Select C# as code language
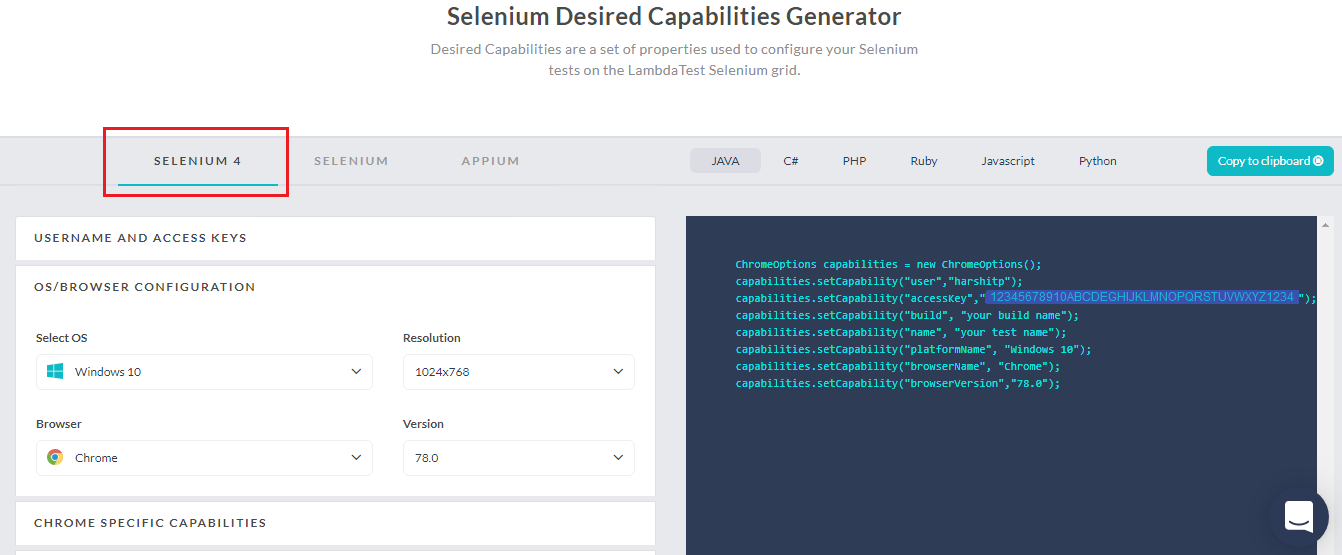Screen dimensions: 1342x555 pos(790,161)
